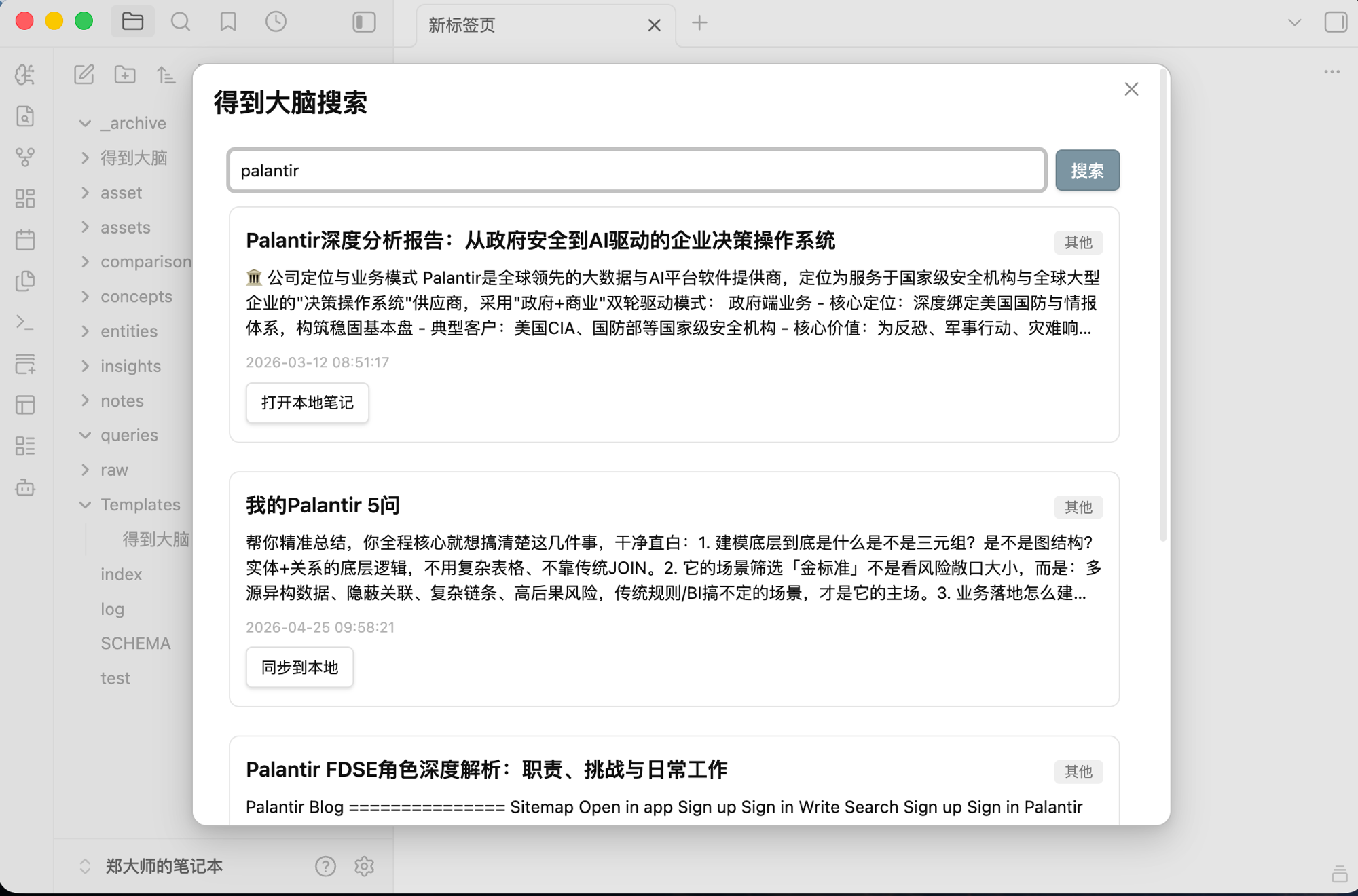Expand the assets folder chevron
Image resolution: width=1358 pixels, height=896 pixels.
tap(85, 227)
